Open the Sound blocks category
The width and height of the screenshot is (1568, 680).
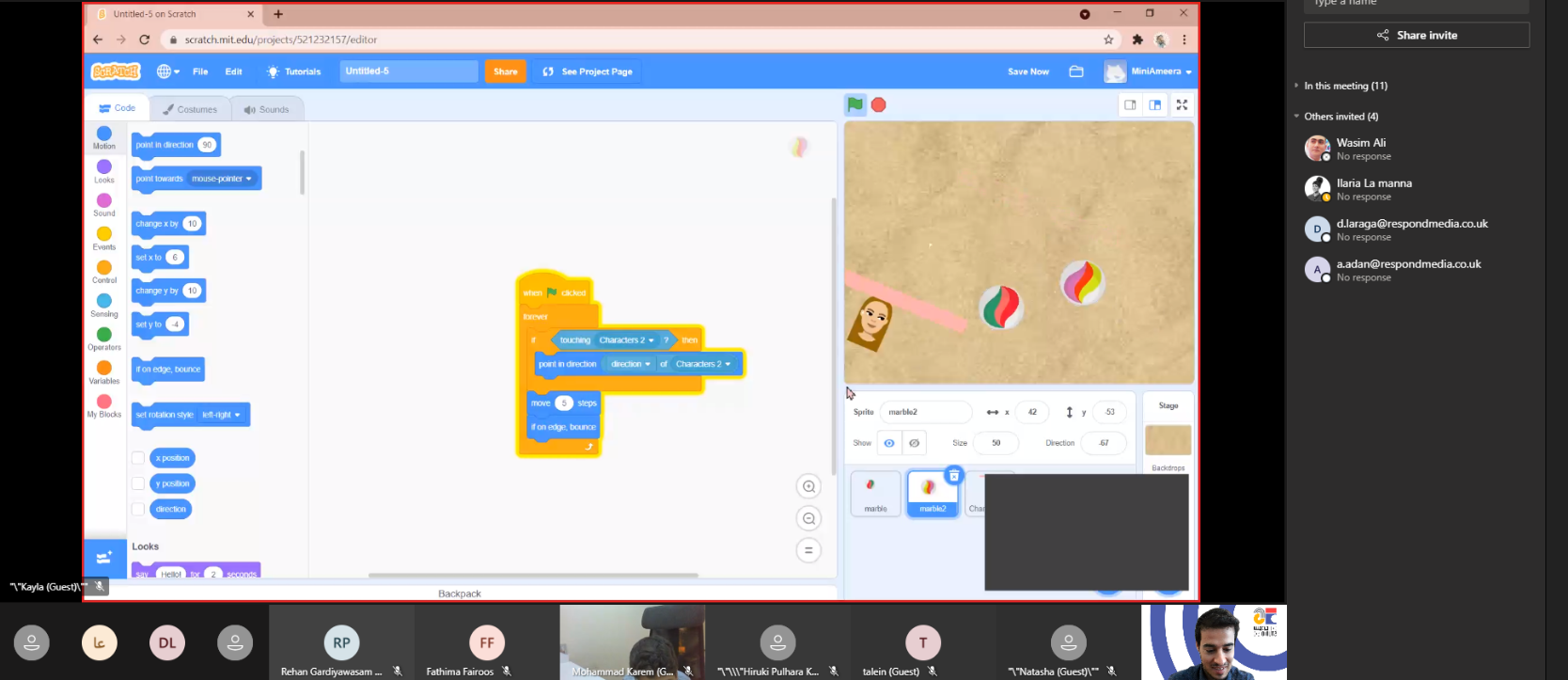104,205
